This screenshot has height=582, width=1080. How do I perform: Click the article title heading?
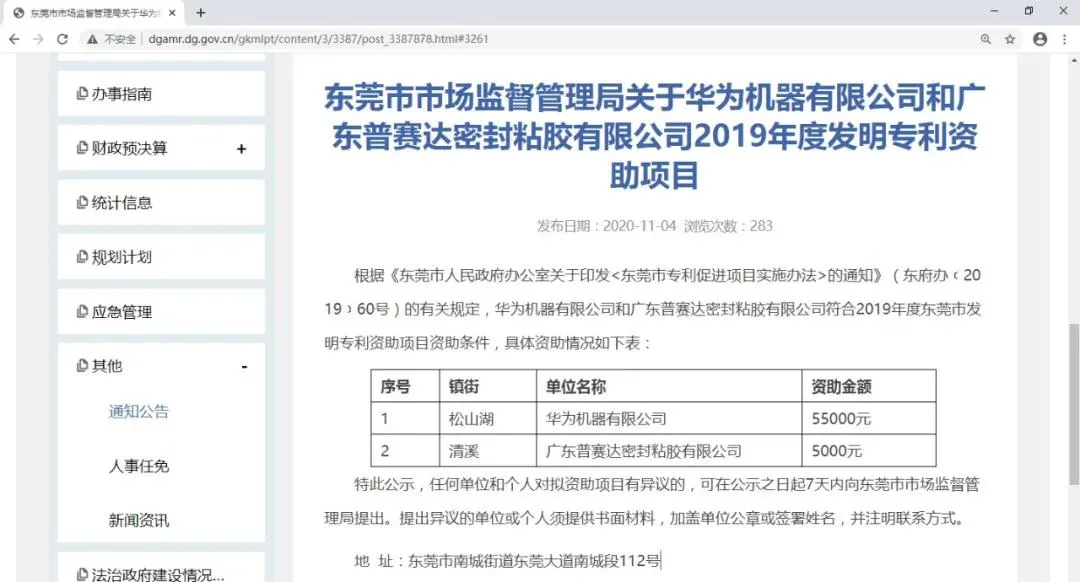click(654, 136)
